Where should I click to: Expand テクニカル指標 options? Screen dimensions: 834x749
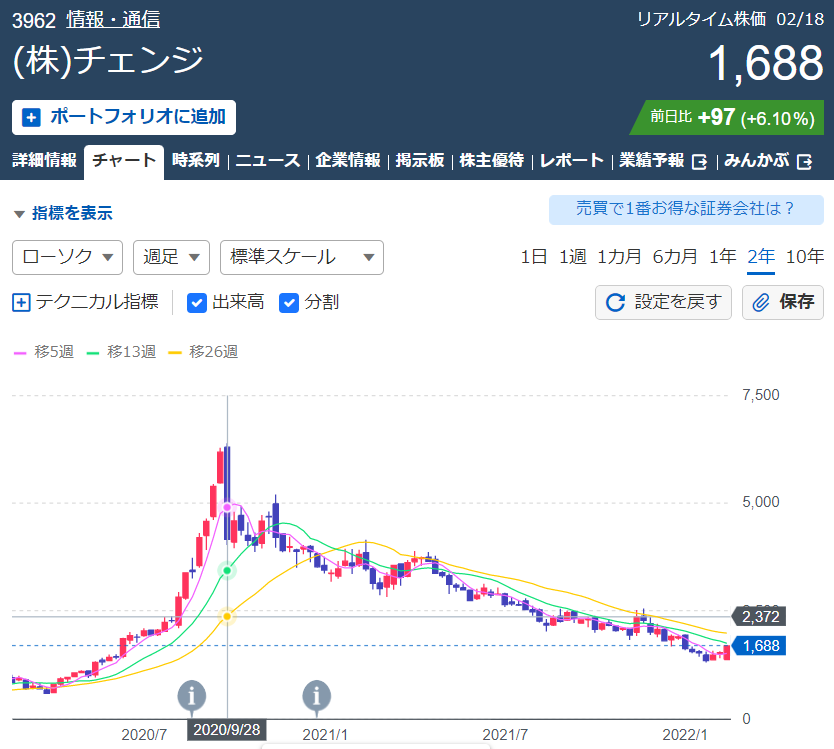coord(85,303)
